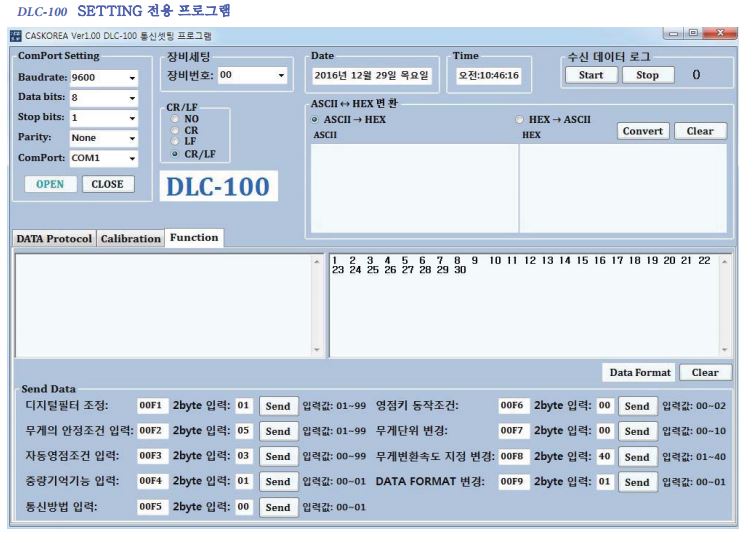Click scroll up arrow of numbered byte pane
754x543 pixels.
coord(725,262)
